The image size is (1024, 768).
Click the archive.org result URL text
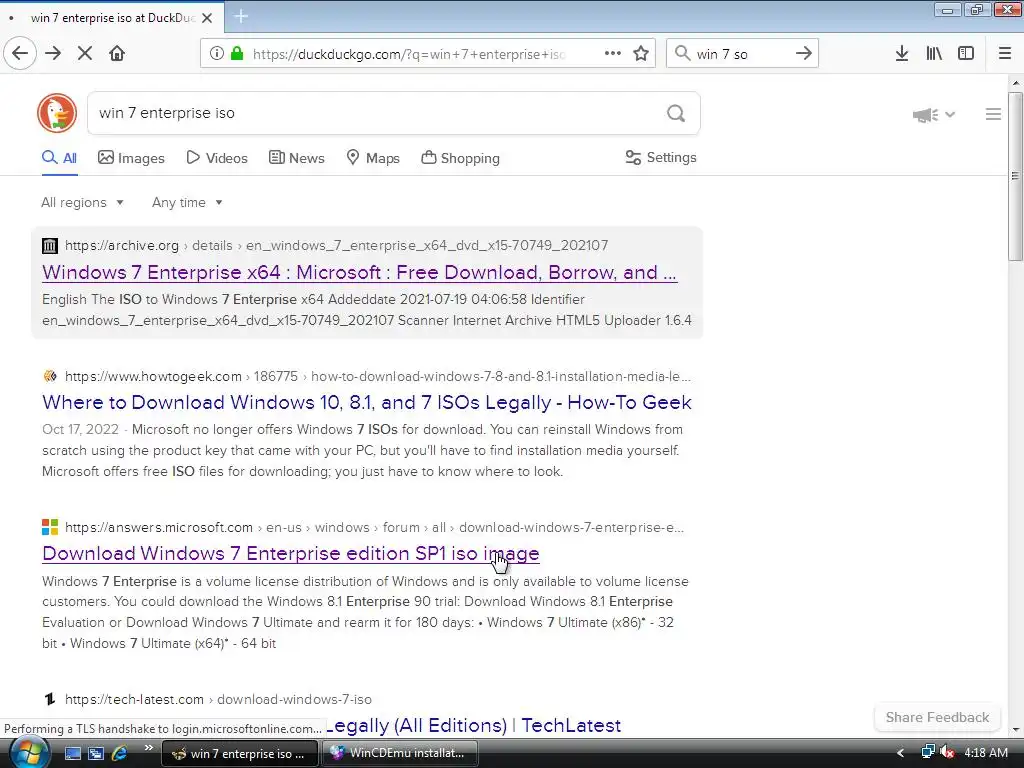336,246
